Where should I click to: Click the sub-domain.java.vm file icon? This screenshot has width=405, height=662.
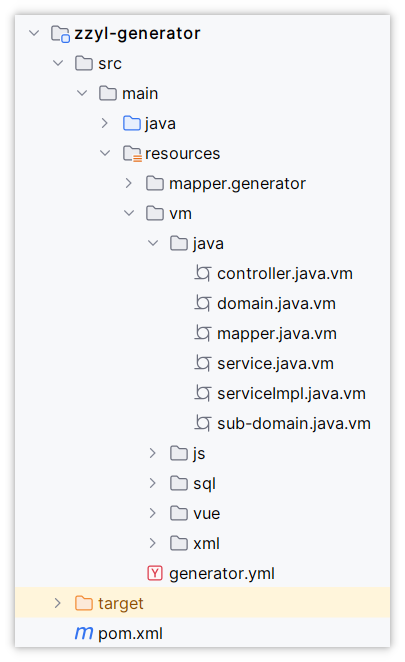[203, 423]
